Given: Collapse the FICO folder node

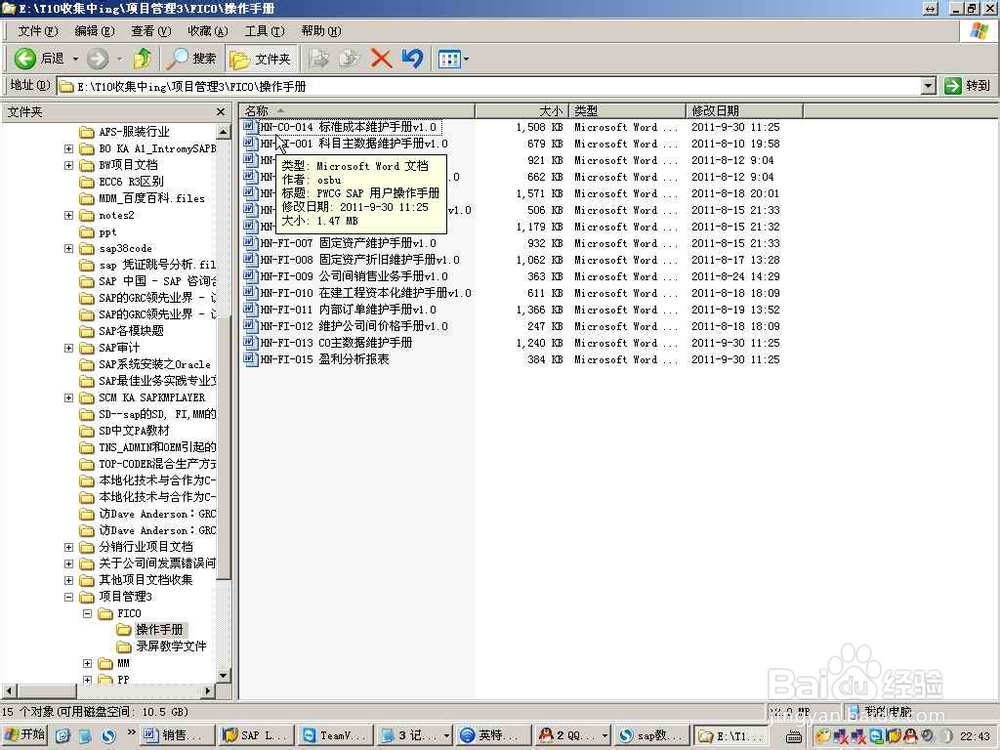Looking at the screenshot, I should [x=87, y=613].
